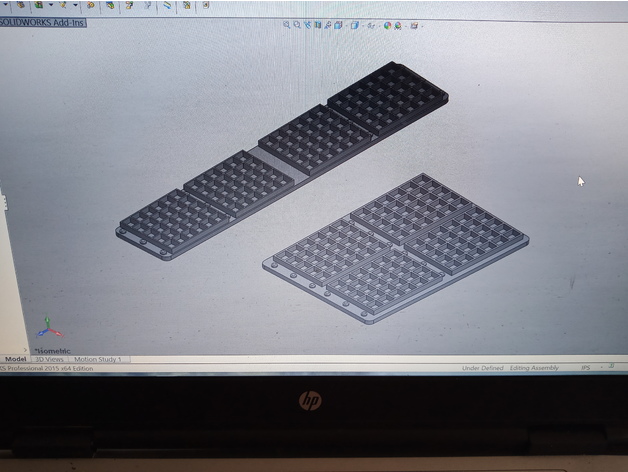Viewport: 628px width, 472px height.
Task: Switch to Model tab
Action: 15,359
